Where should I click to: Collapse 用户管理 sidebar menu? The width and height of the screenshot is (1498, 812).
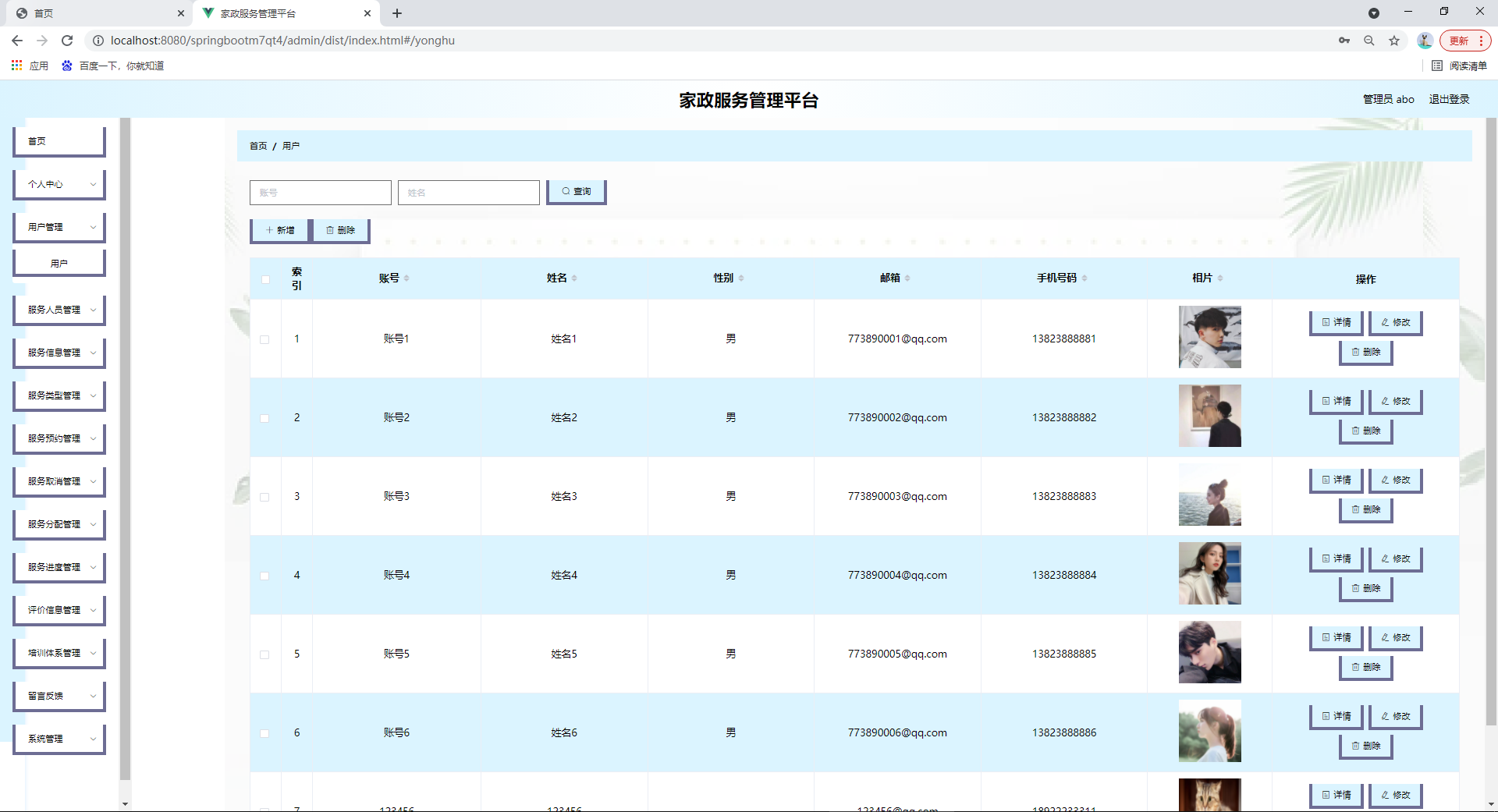(x=59, y=228)
